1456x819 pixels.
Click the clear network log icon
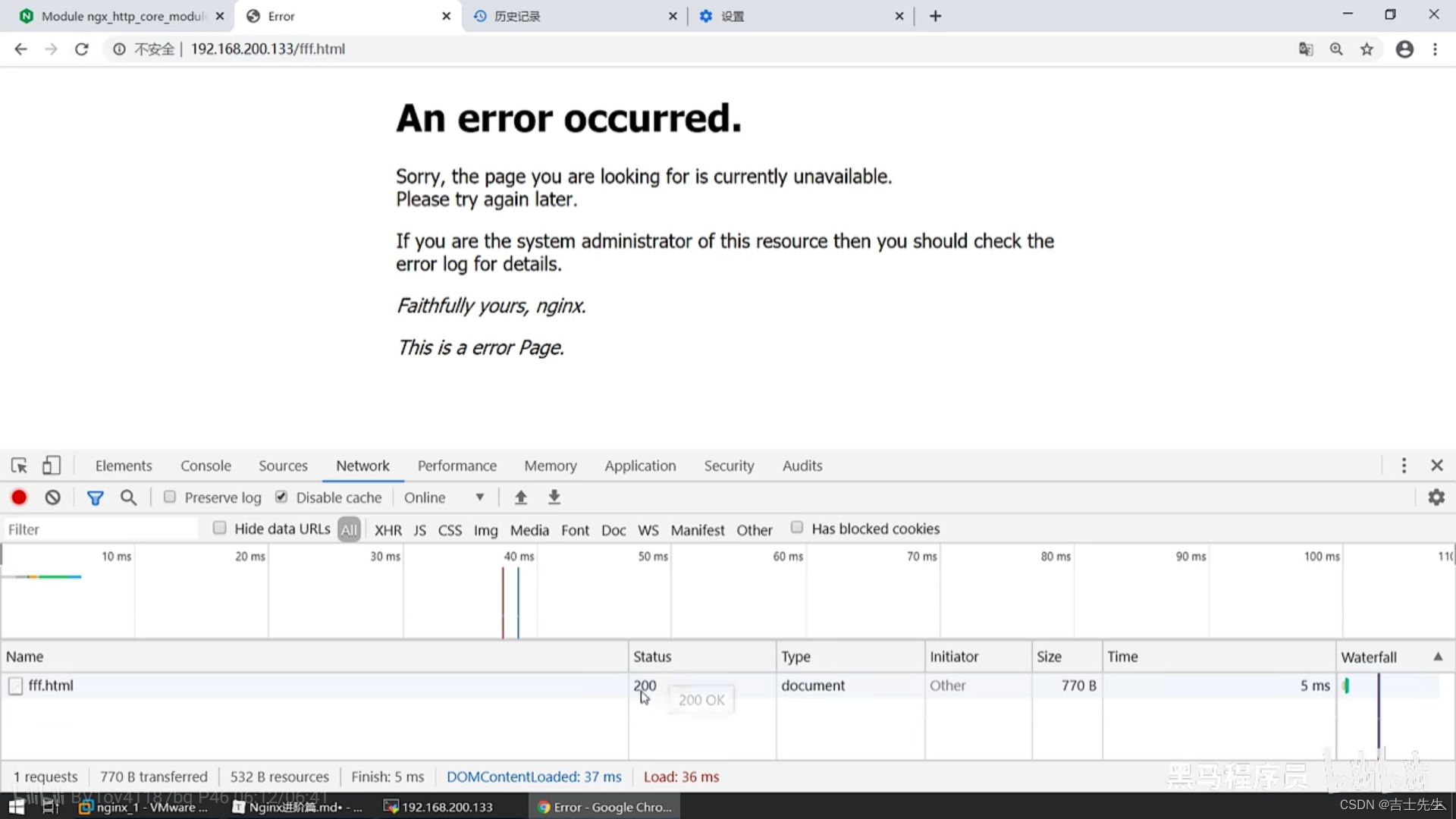tap(53, 497)
